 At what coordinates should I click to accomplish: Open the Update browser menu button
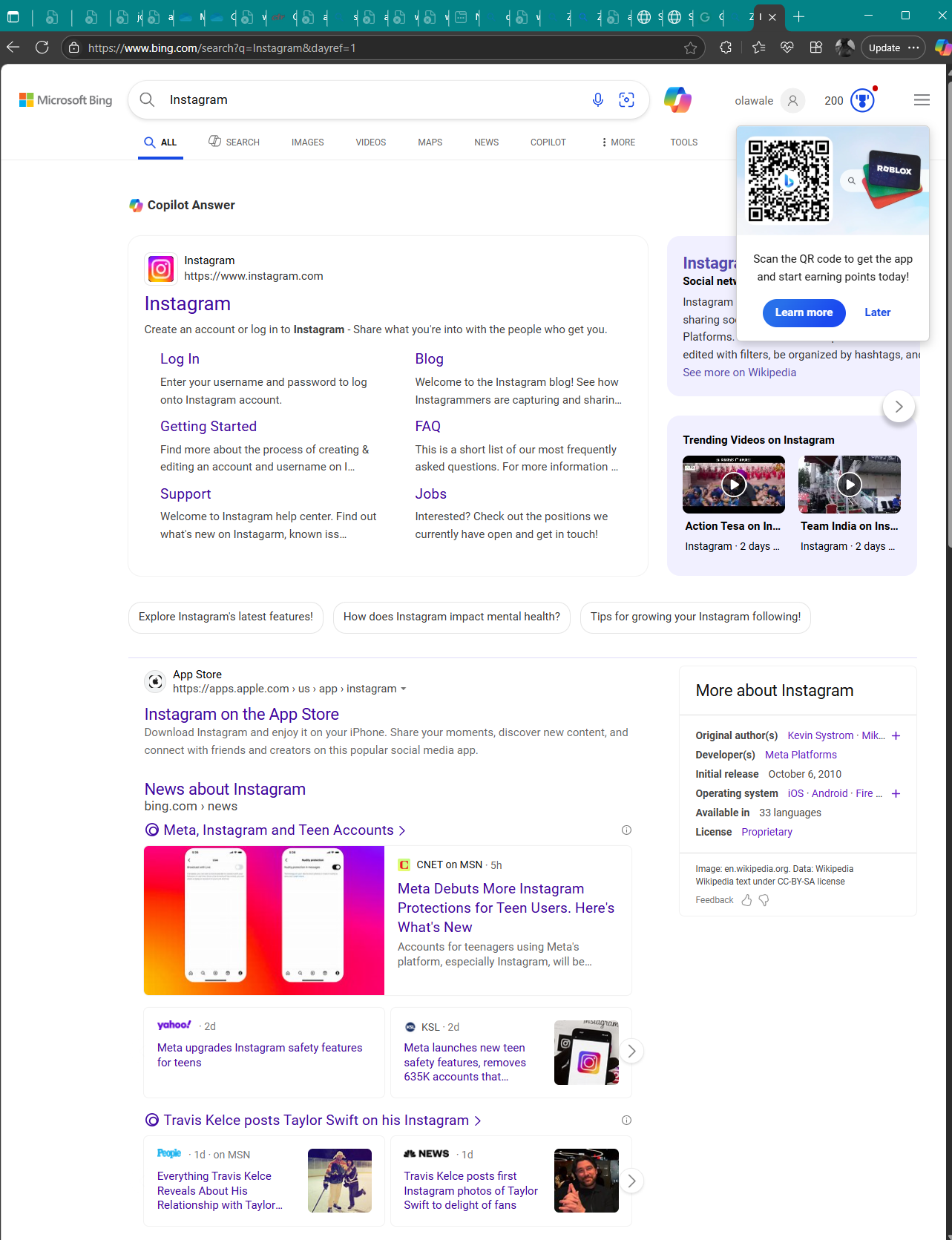tap(893, 47)
